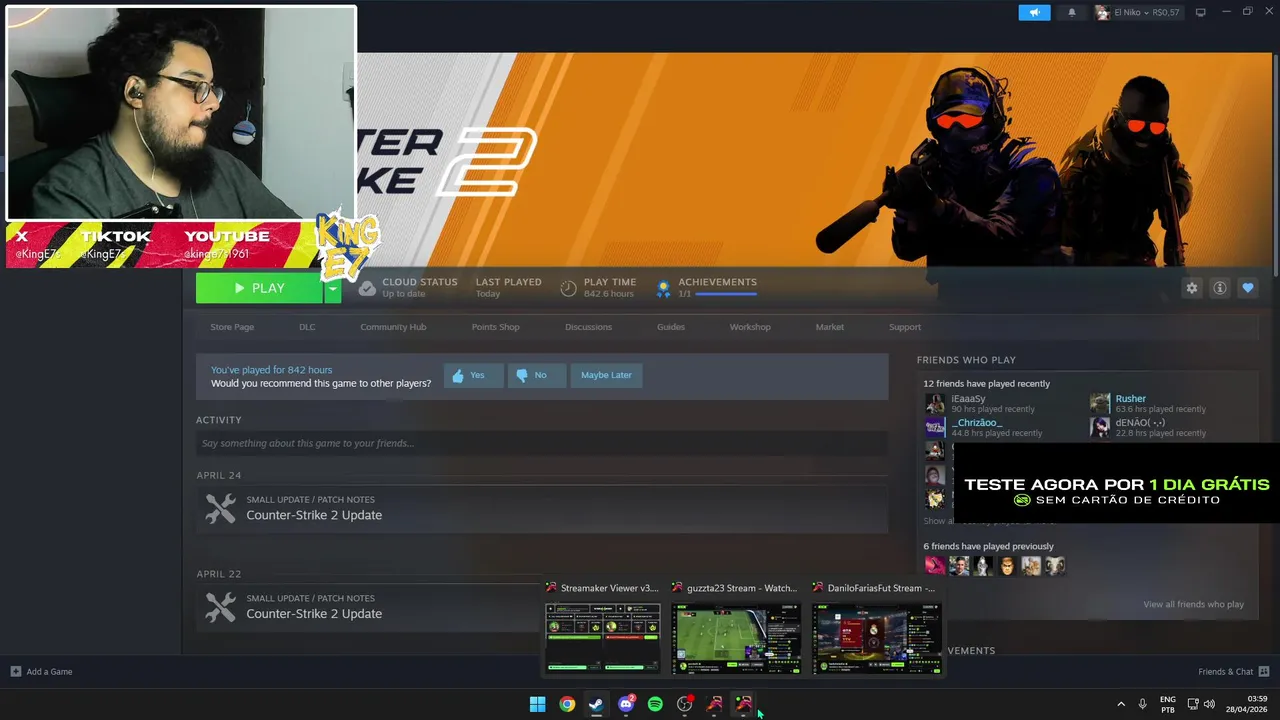Screen dimensions: 1280x720
Task: Open game settings gear icon
Action: 1192,288
